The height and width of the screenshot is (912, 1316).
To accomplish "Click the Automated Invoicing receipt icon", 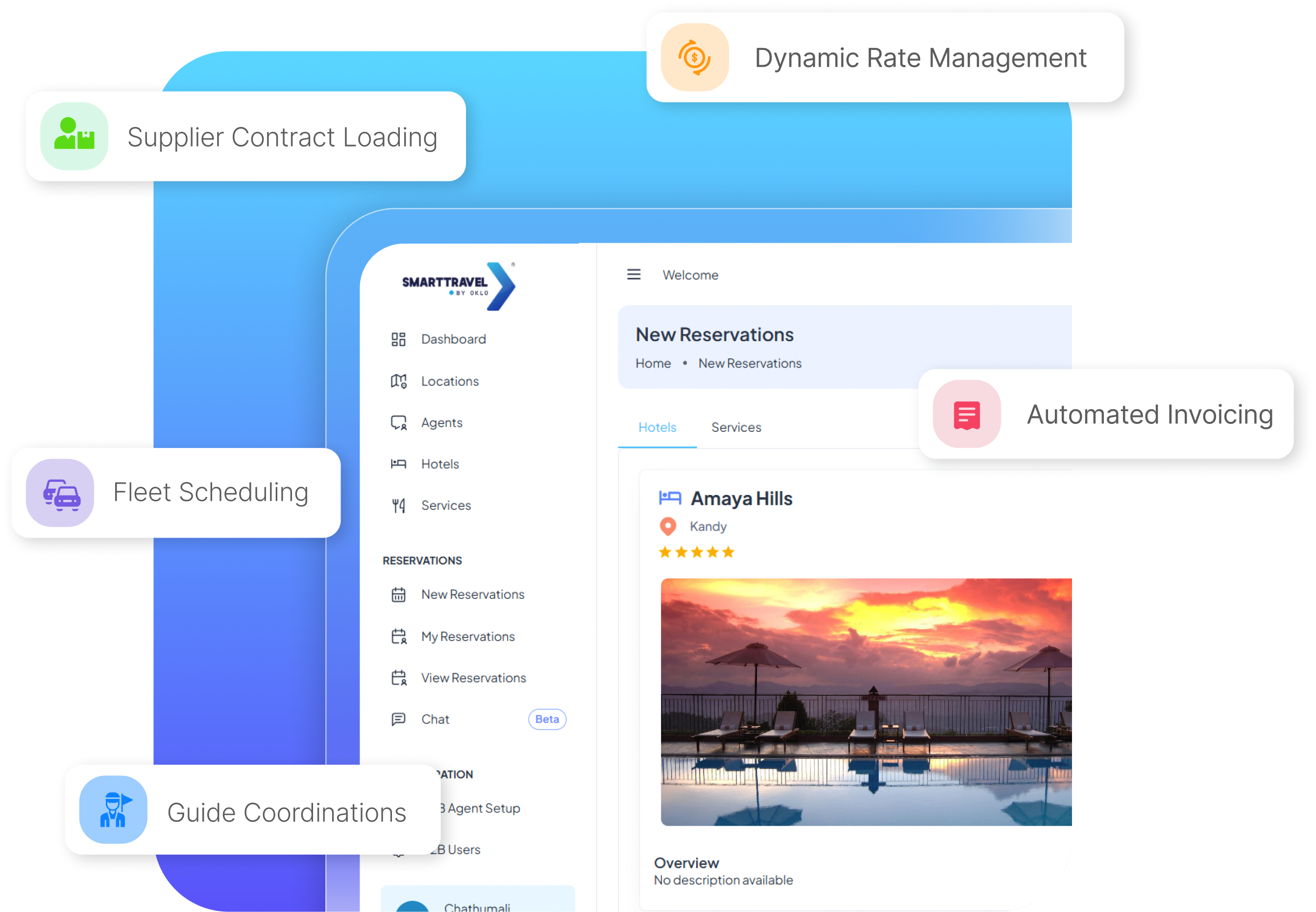I will click(967, 414).
